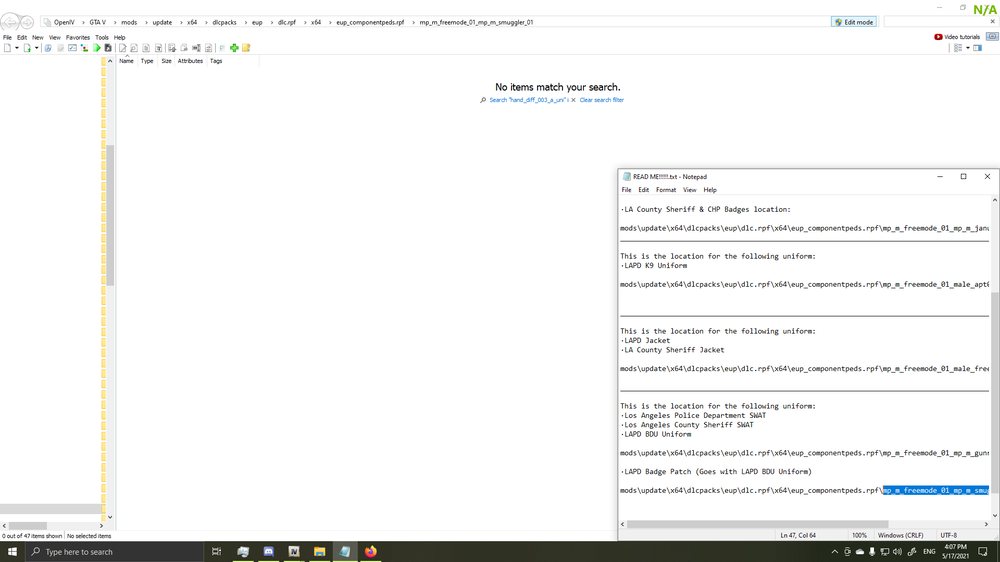Open the Favorites menu in OpenIV
1000x562 pixels.
click(78, 38)
